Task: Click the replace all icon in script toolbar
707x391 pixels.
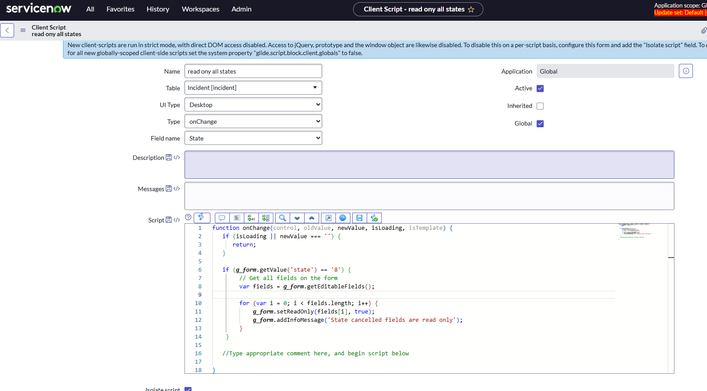Action: [266, 218]
